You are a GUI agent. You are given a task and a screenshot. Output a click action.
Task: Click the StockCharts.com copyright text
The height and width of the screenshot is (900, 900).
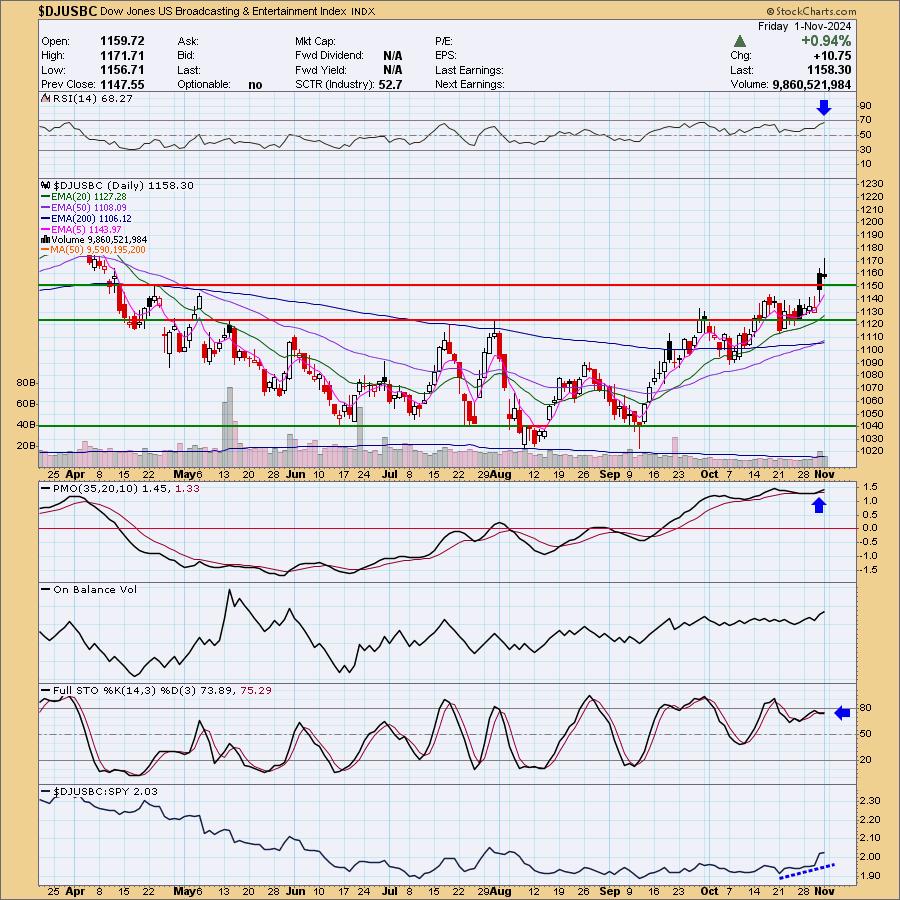point(811,11)
